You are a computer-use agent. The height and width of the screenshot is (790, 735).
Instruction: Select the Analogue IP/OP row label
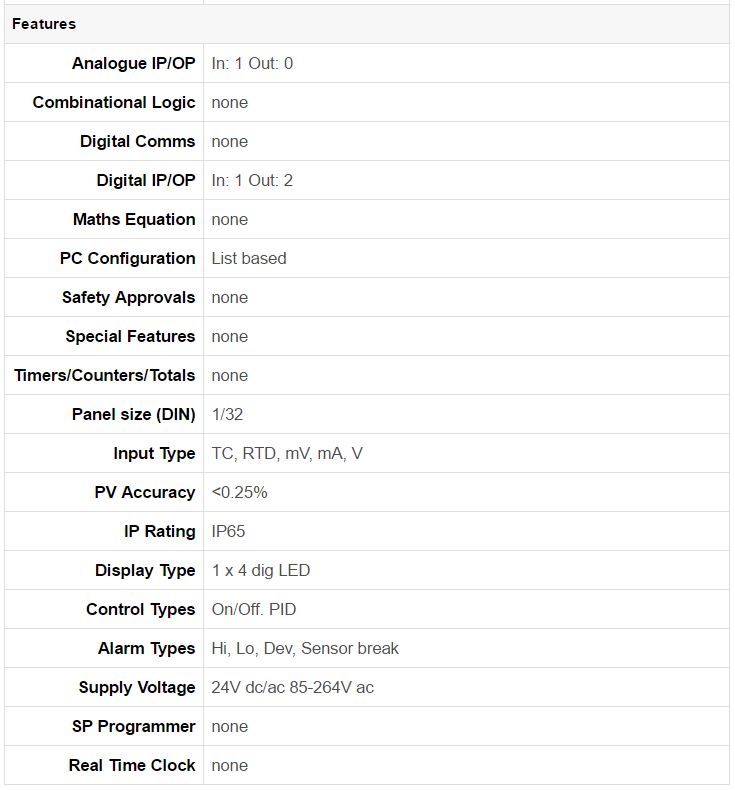(133, 63)
